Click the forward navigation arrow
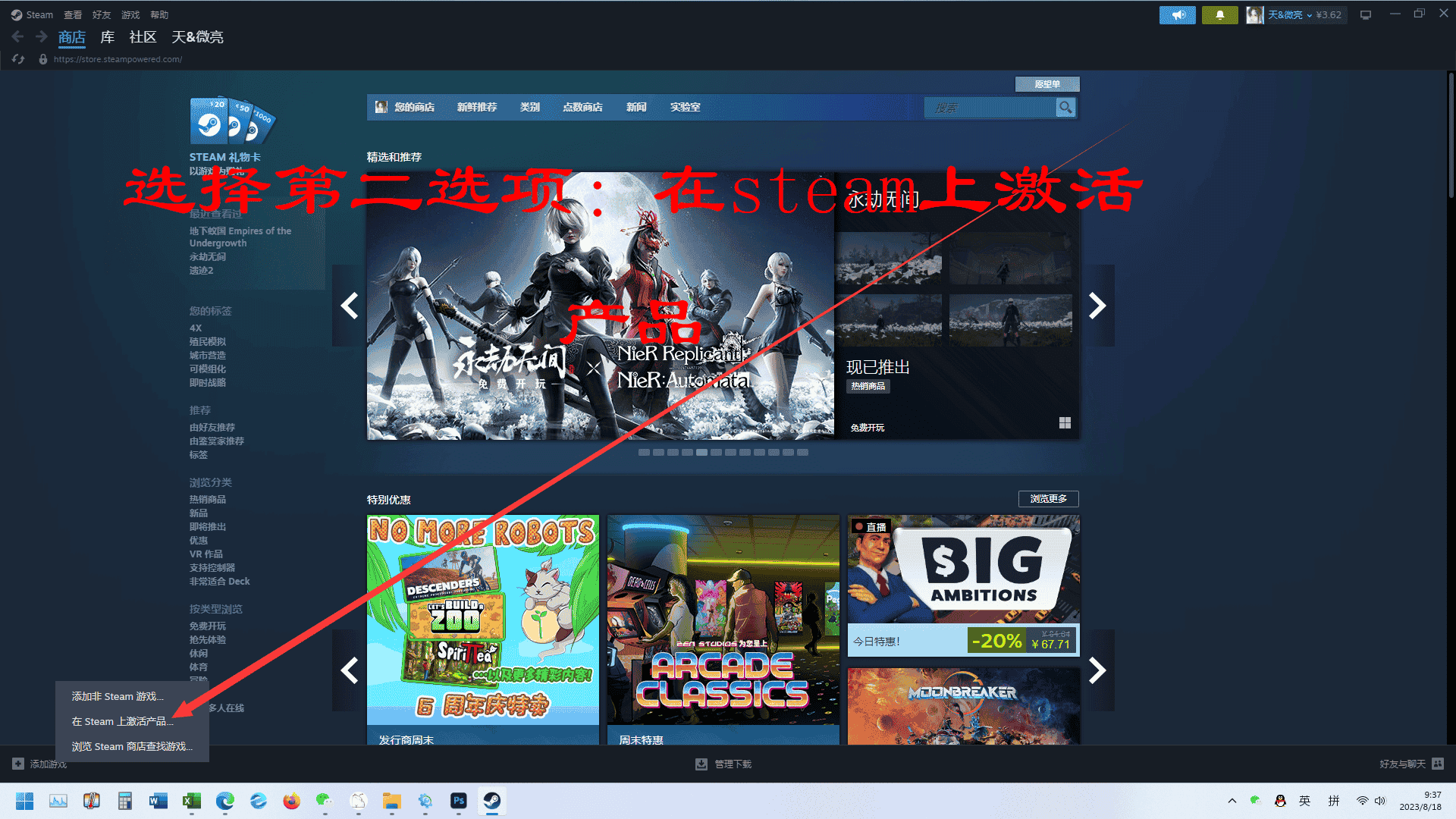Viewport: 1456px width, 819px height. 41,36
